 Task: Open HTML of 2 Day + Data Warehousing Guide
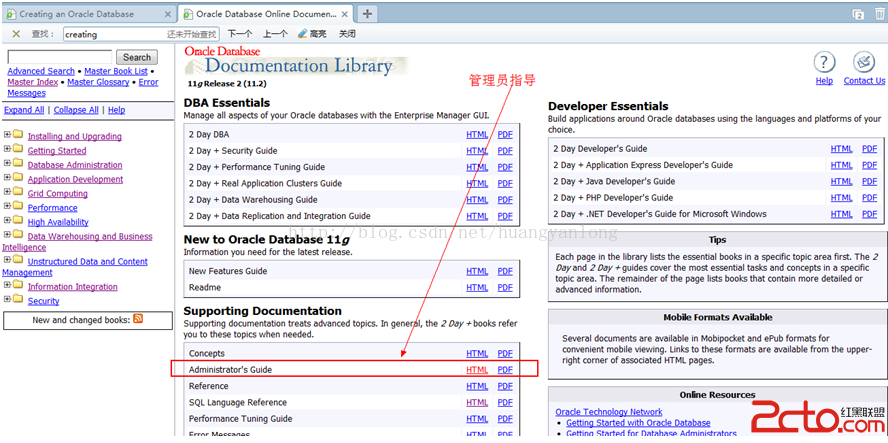pos(477,200)
